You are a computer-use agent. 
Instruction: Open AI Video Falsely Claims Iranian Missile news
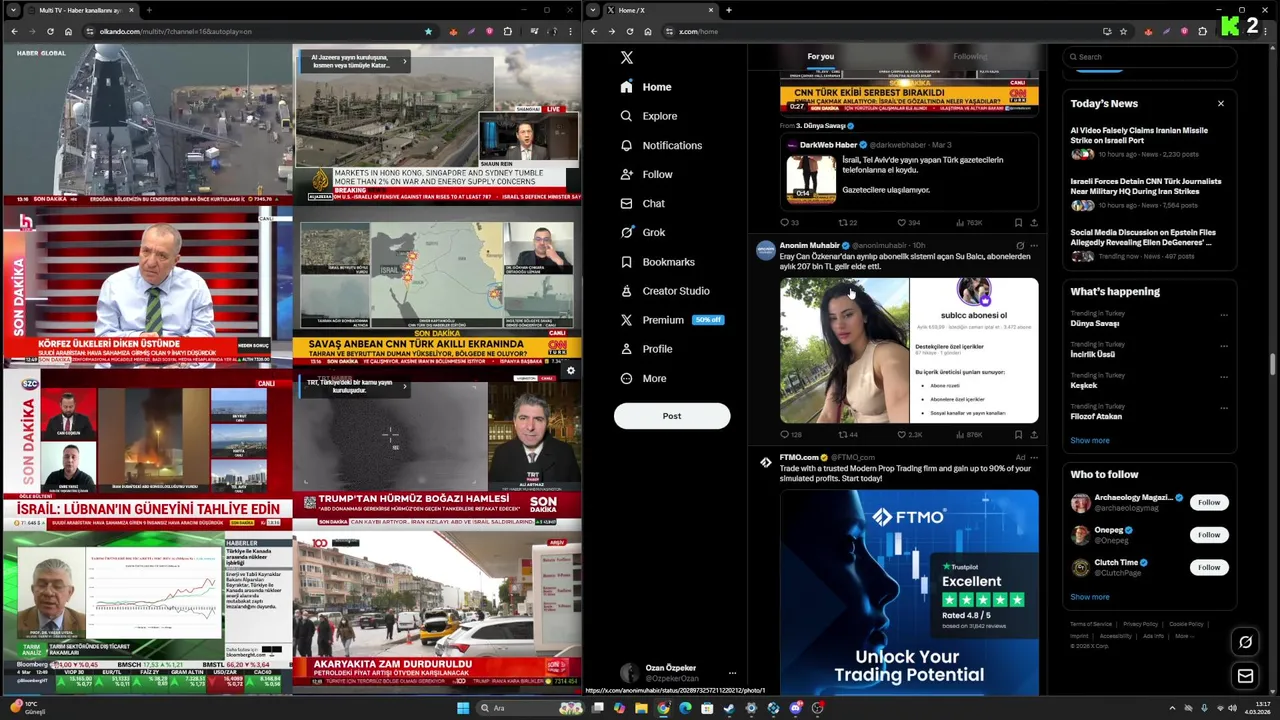1147,142
